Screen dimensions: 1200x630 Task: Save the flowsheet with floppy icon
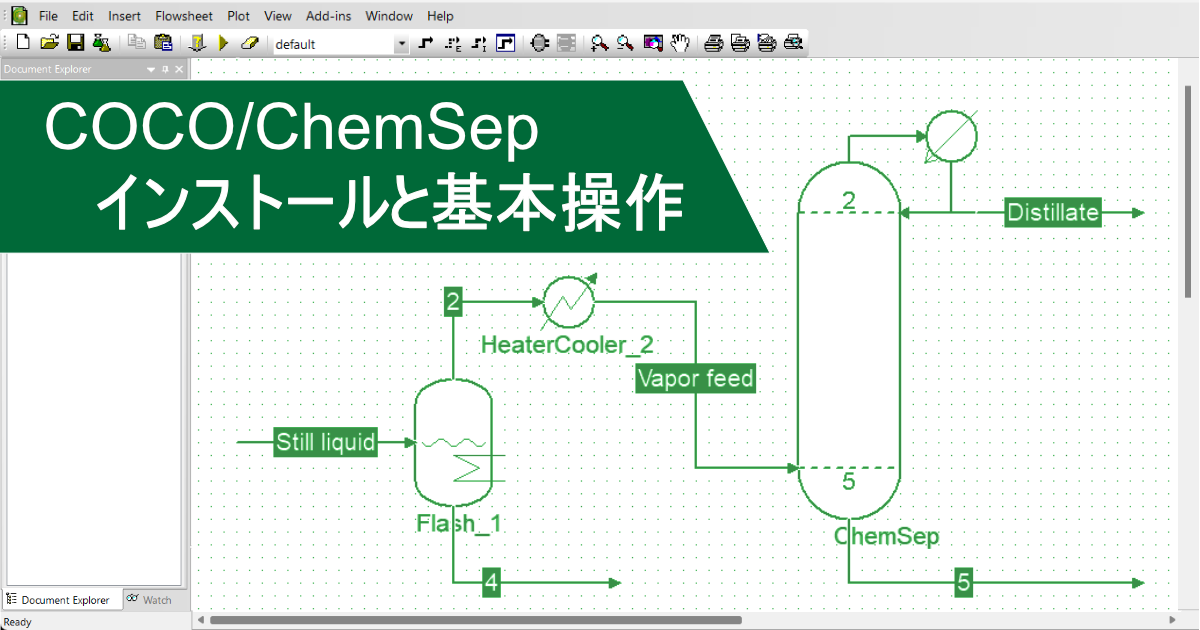point(75,43)
